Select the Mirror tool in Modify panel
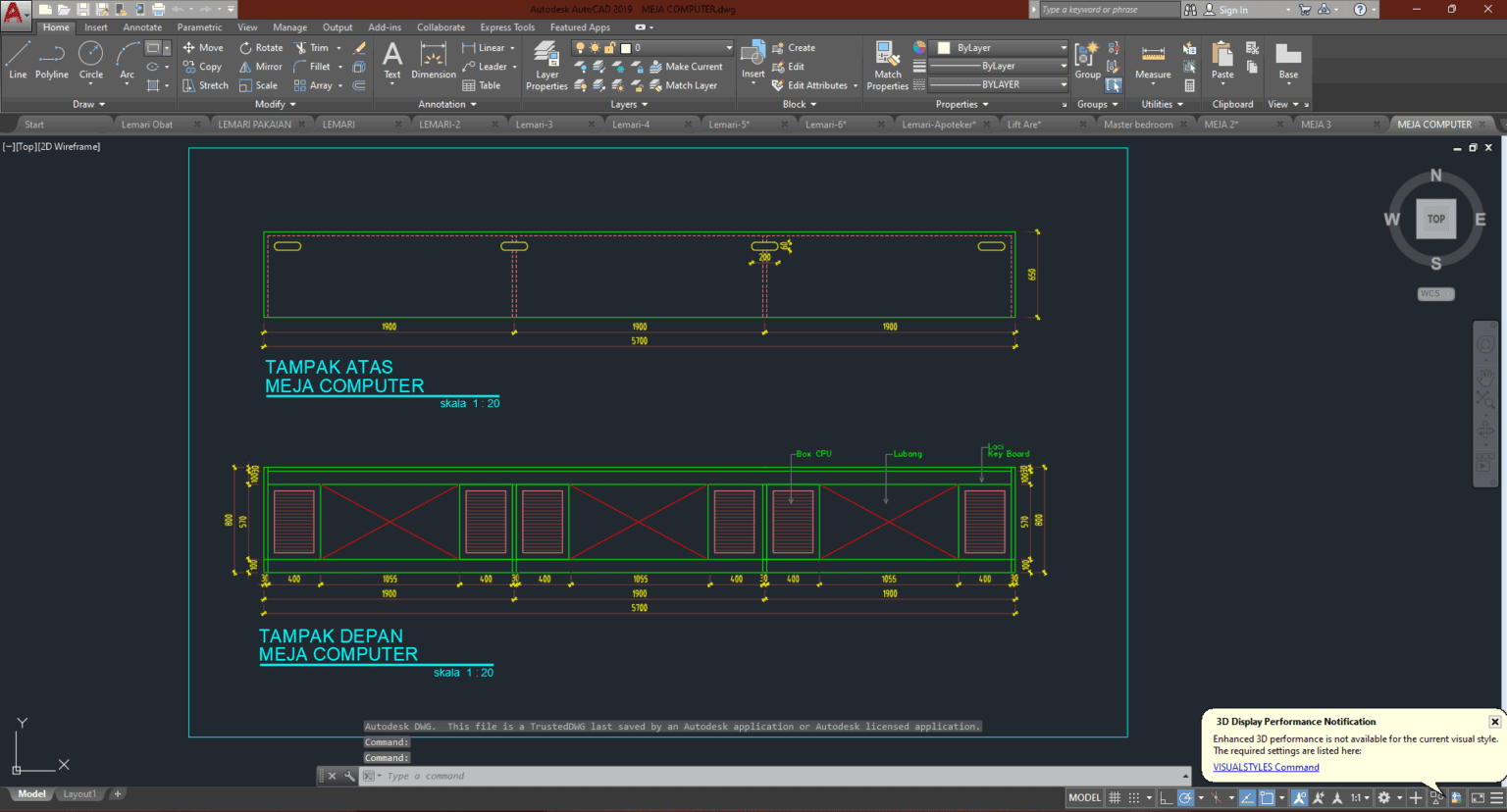This screenshot has height=812, width=1507. tap(260, 66)
